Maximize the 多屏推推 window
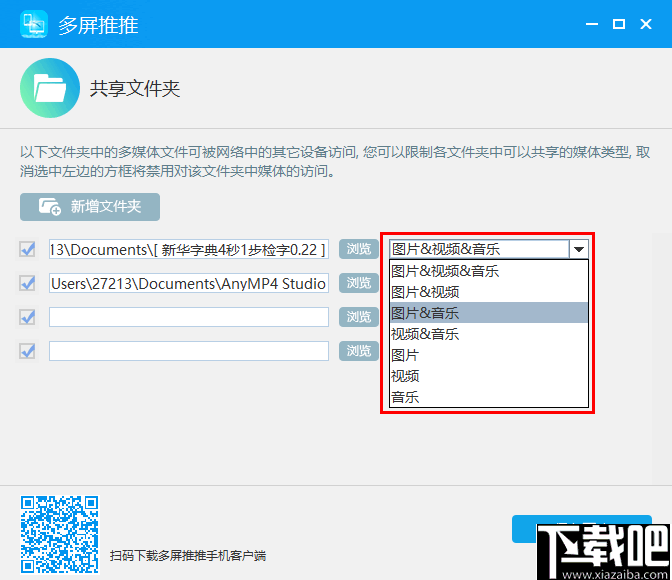This screenshot has width=672, height=580. (618, 24)
